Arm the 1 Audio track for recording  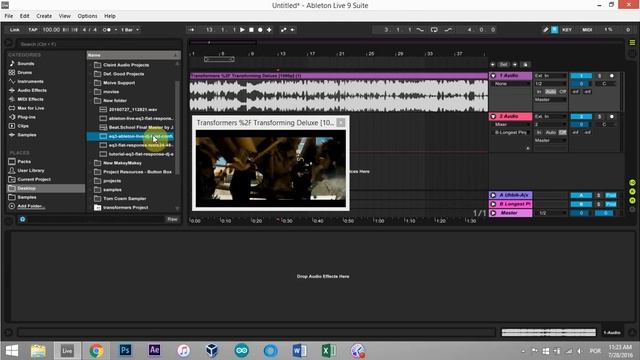click(612, 76)
